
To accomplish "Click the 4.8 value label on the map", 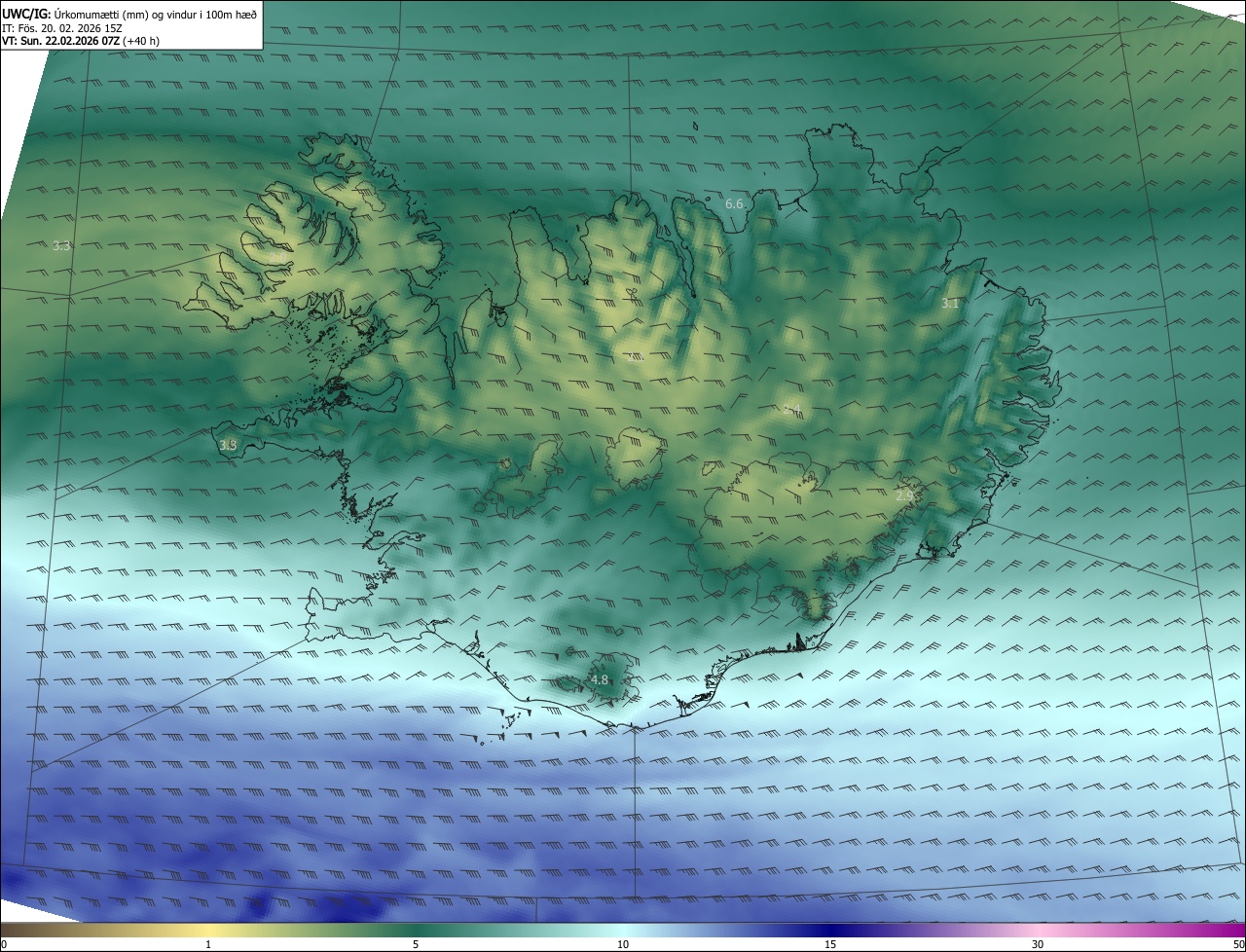I will coord(599,679).
